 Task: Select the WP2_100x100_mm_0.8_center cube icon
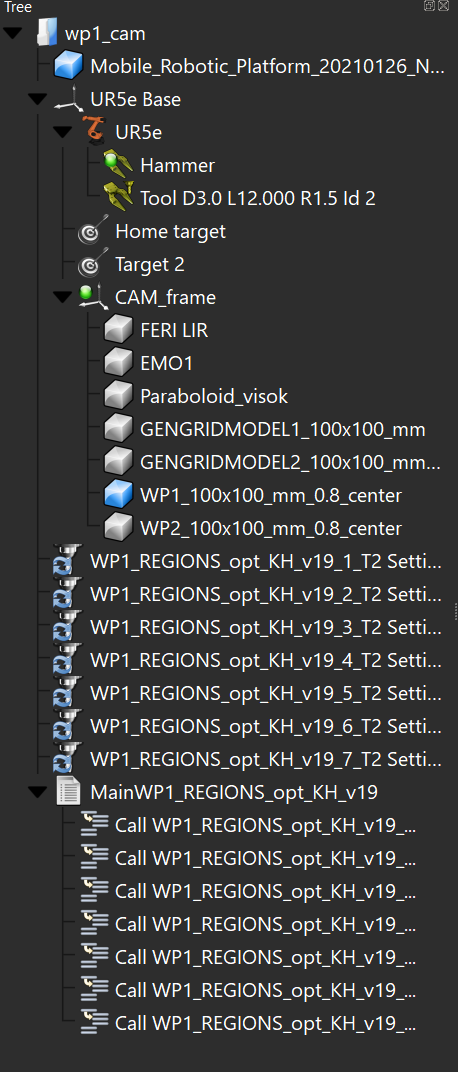118,527
